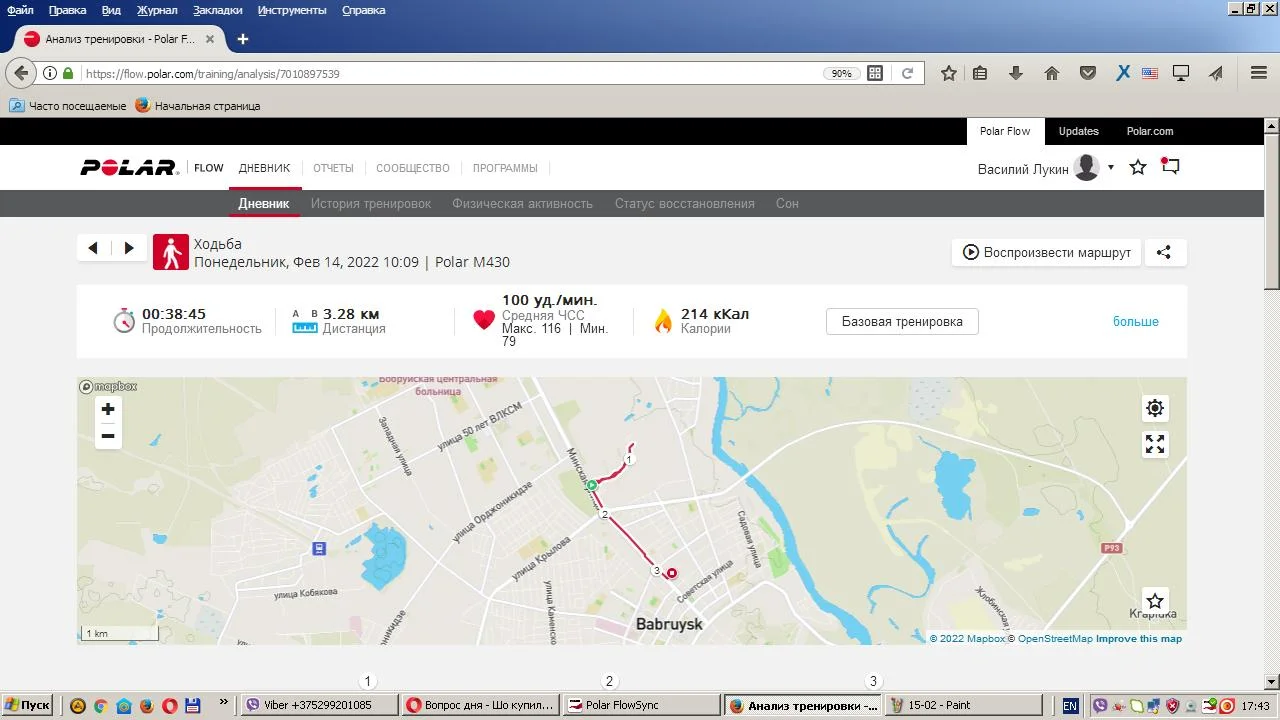
Task: Click Воспроизвести маршрут button
Action: [x=1046, y=252]
